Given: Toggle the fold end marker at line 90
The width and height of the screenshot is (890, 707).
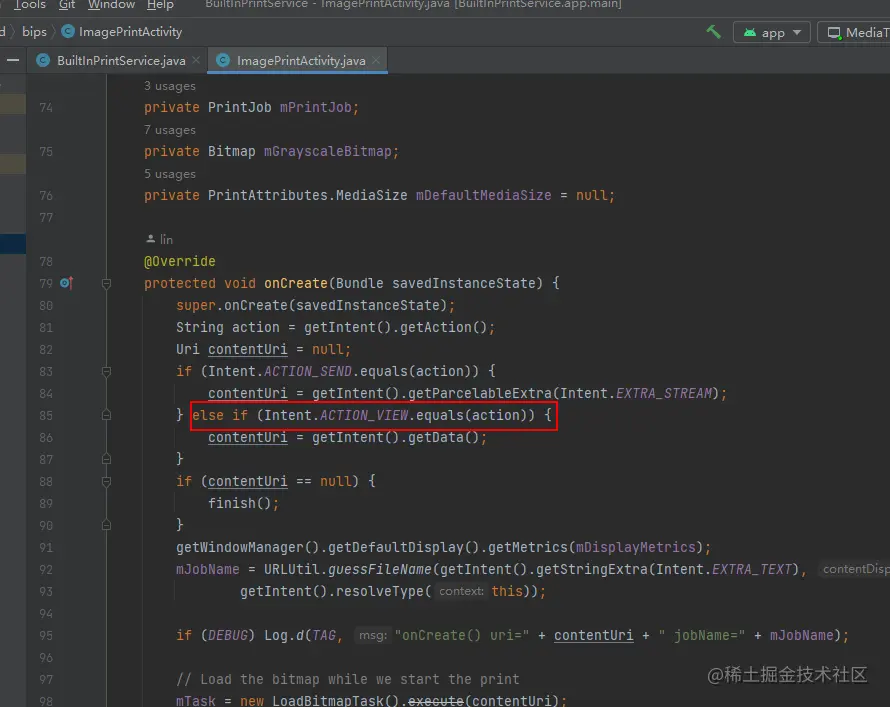Looking at the screenshot, I should point(106,525).
